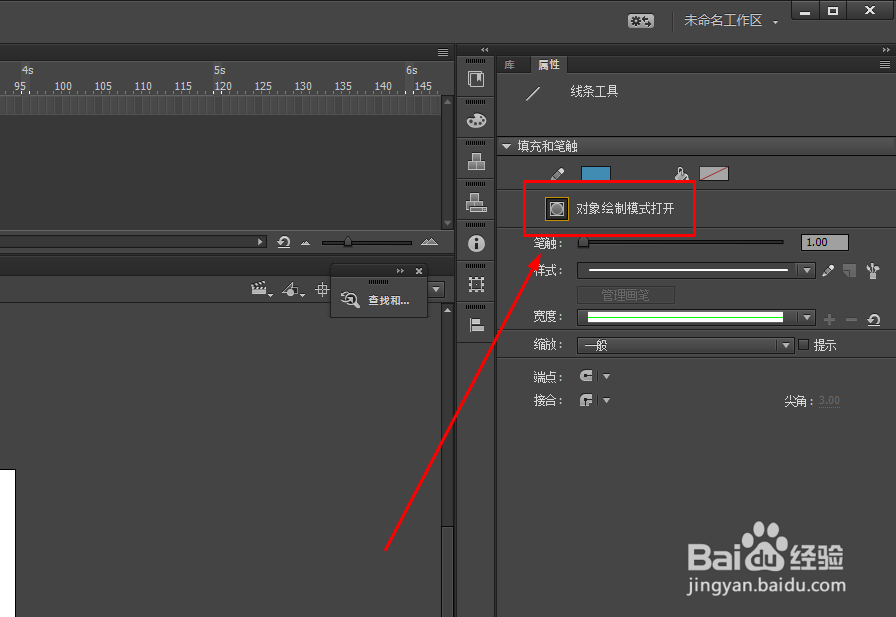Click frame 100 on the timeline ruler

[63, 86]
